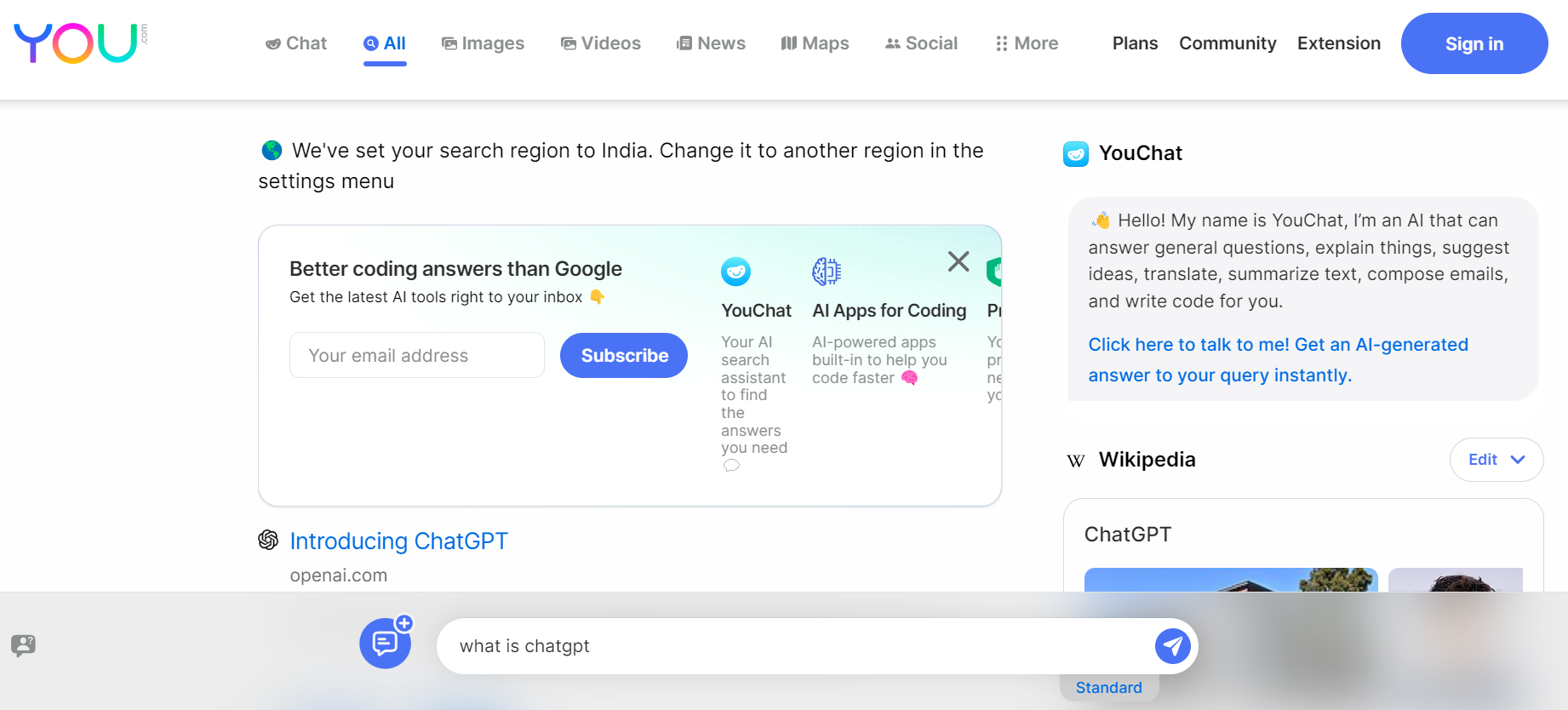Click the globe region icon

(272, 151)
